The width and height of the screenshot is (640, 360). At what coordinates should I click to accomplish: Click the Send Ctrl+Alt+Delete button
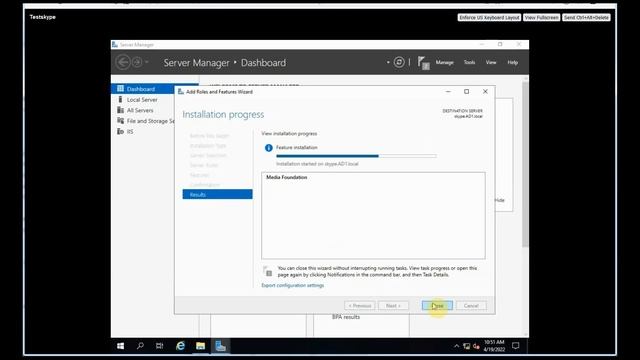(x=586, y=18)
